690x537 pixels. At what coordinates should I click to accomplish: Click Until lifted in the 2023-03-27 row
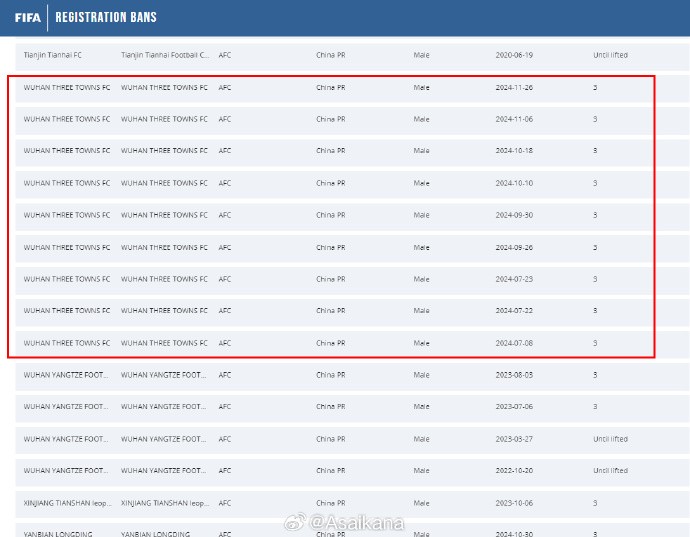[610, 439]
